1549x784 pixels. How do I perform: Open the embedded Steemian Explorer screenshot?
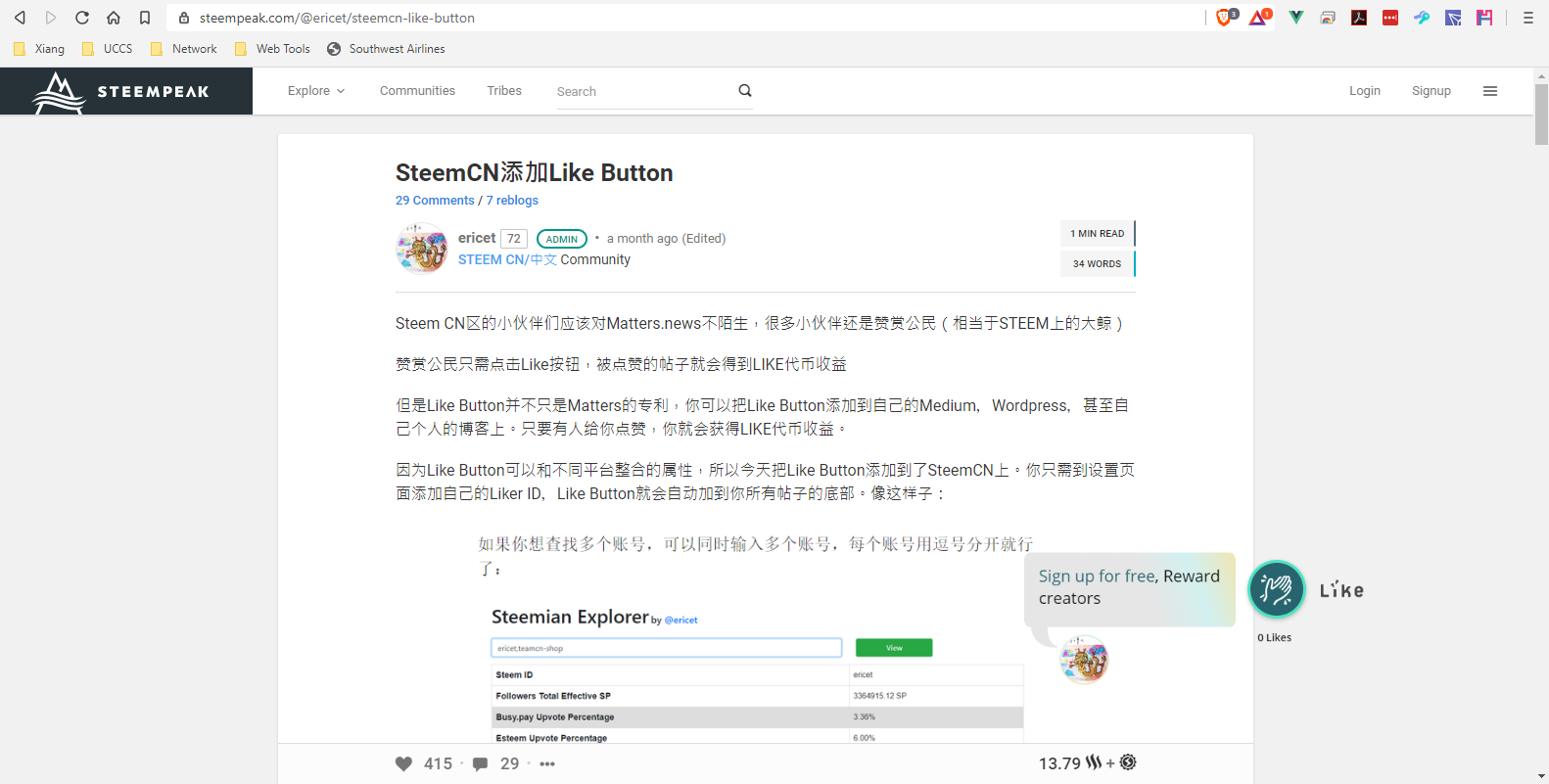(x=756, y=636)
